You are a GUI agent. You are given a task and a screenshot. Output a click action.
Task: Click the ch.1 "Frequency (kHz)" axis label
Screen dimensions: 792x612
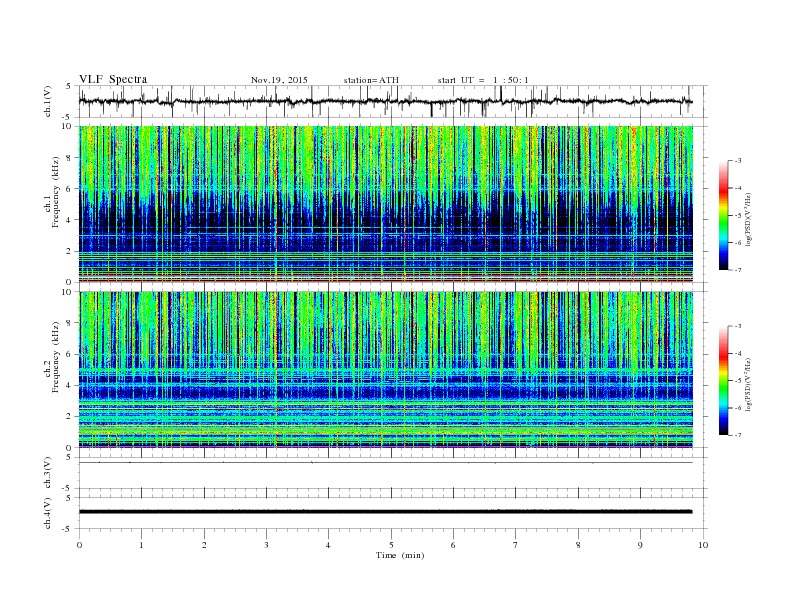[56, 192]
